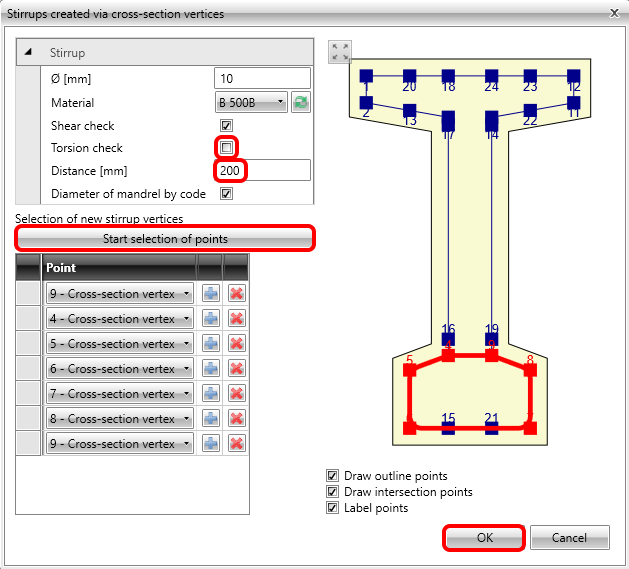The height and width of the screenshot is (569, 629).
Task: Remove the '4 - Cross-section vertex' row
Action: [237, 318]
